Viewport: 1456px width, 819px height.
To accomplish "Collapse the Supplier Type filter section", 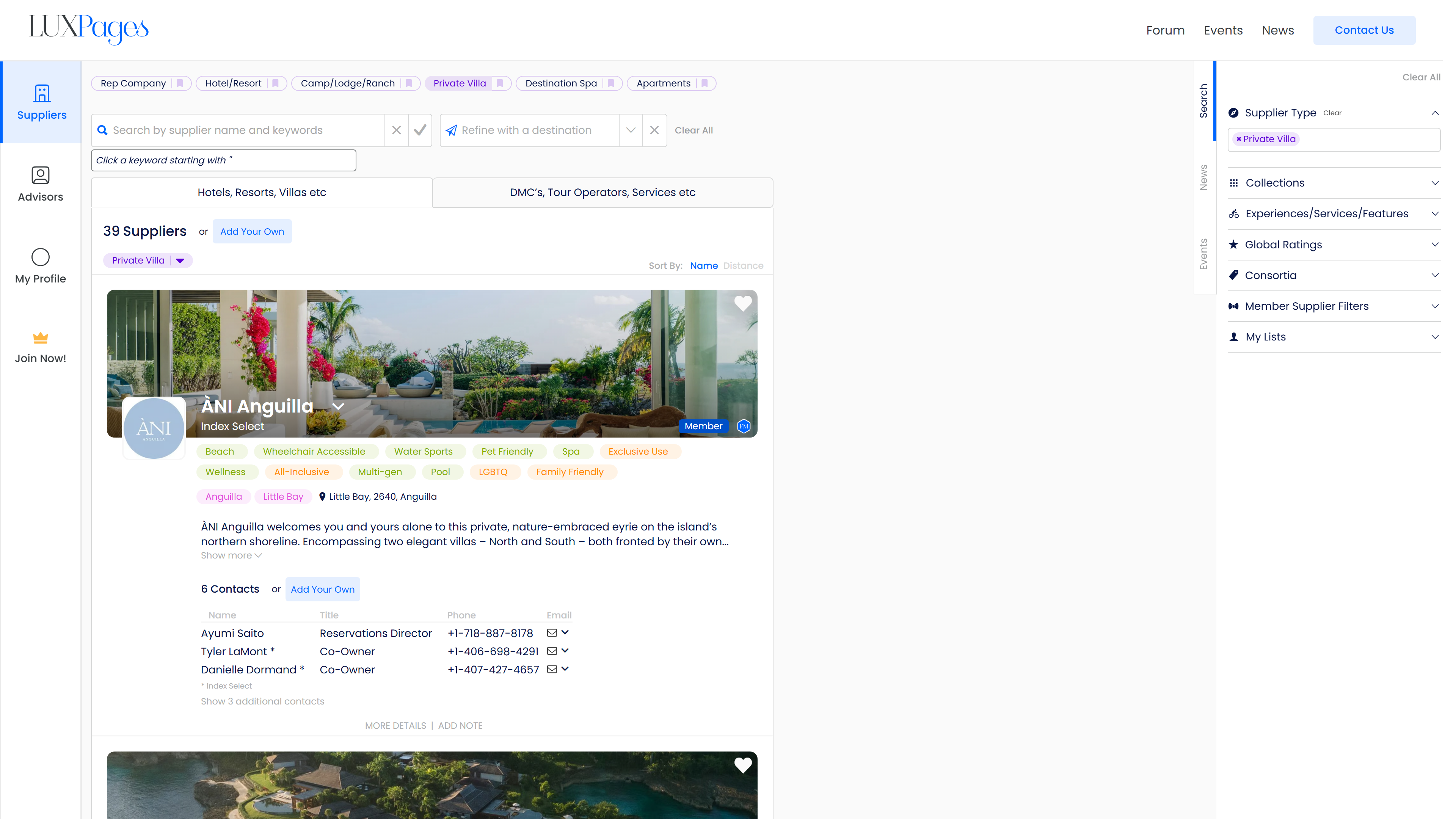I will click(1434, 113).
